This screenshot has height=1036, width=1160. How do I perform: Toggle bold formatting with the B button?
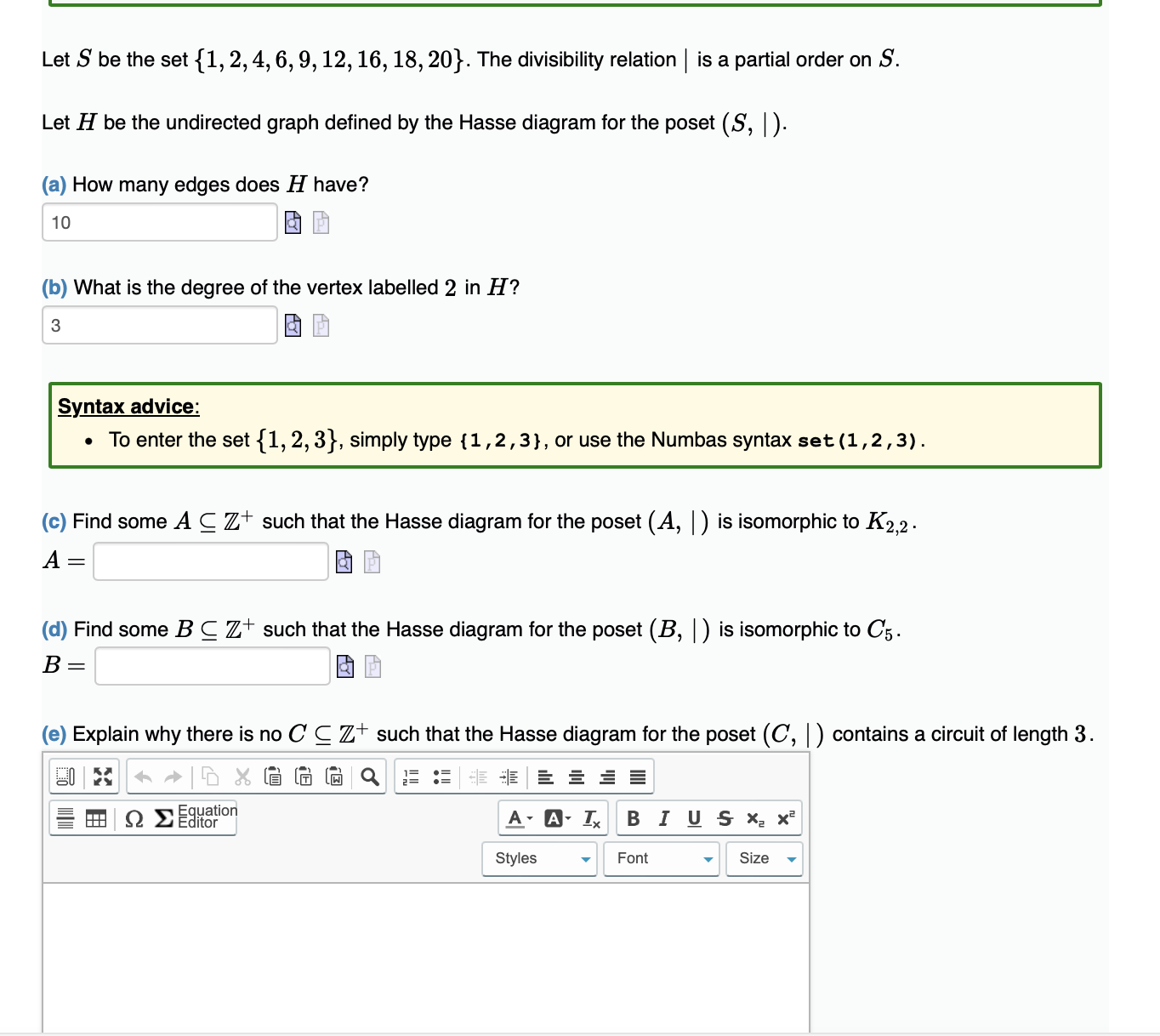634,817
